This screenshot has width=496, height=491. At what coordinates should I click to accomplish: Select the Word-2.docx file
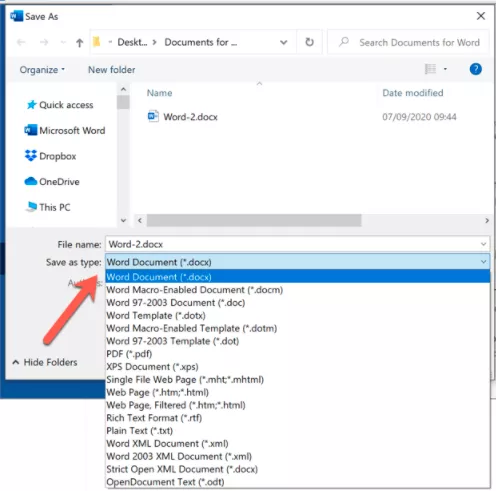pos(190,117)
